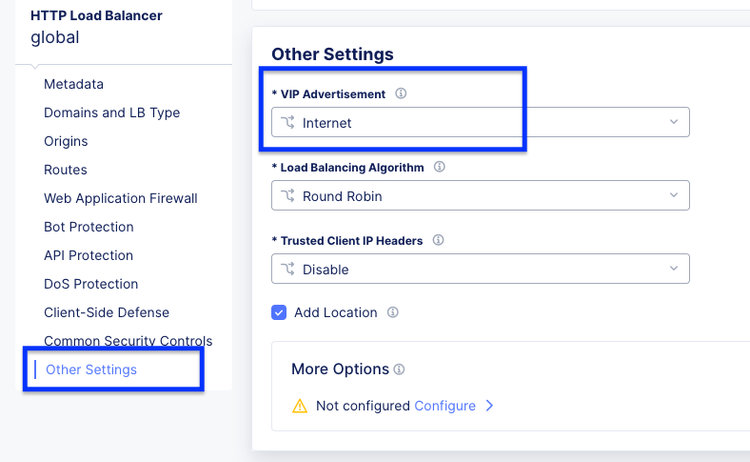Open Web Application Firewall section

pos(120,198)
